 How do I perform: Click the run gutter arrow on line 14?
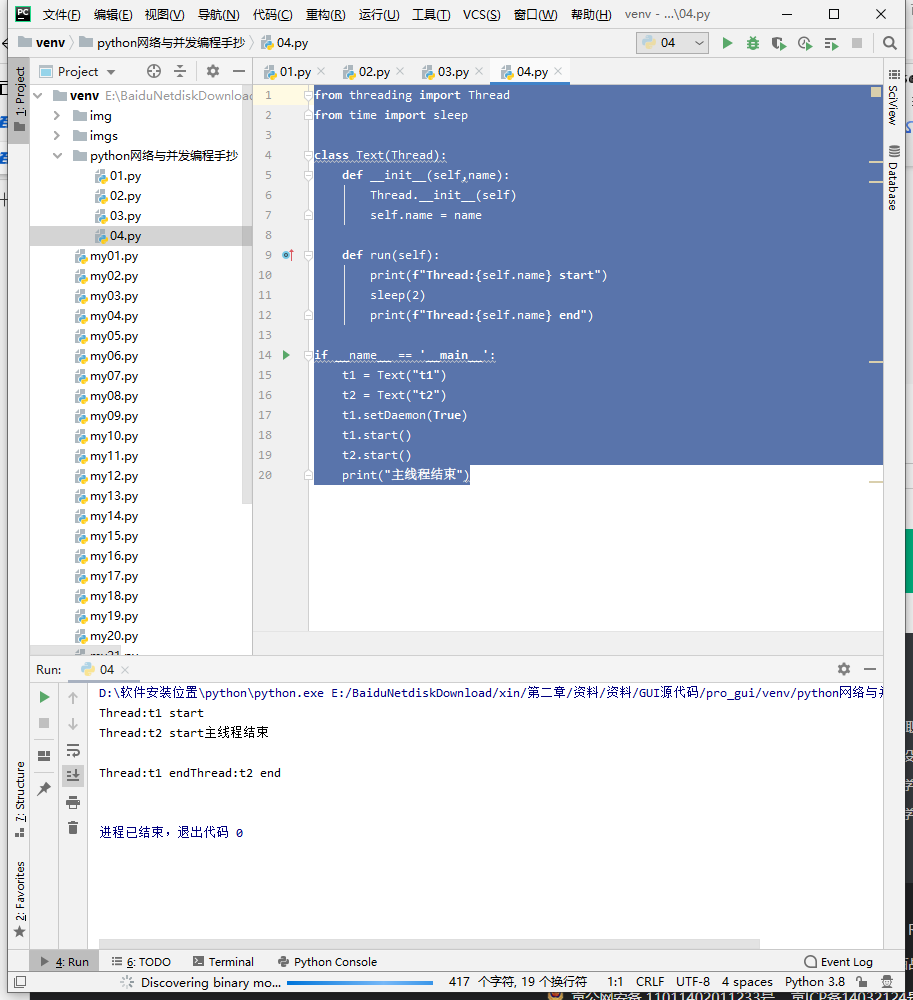(x=286, y=355)
